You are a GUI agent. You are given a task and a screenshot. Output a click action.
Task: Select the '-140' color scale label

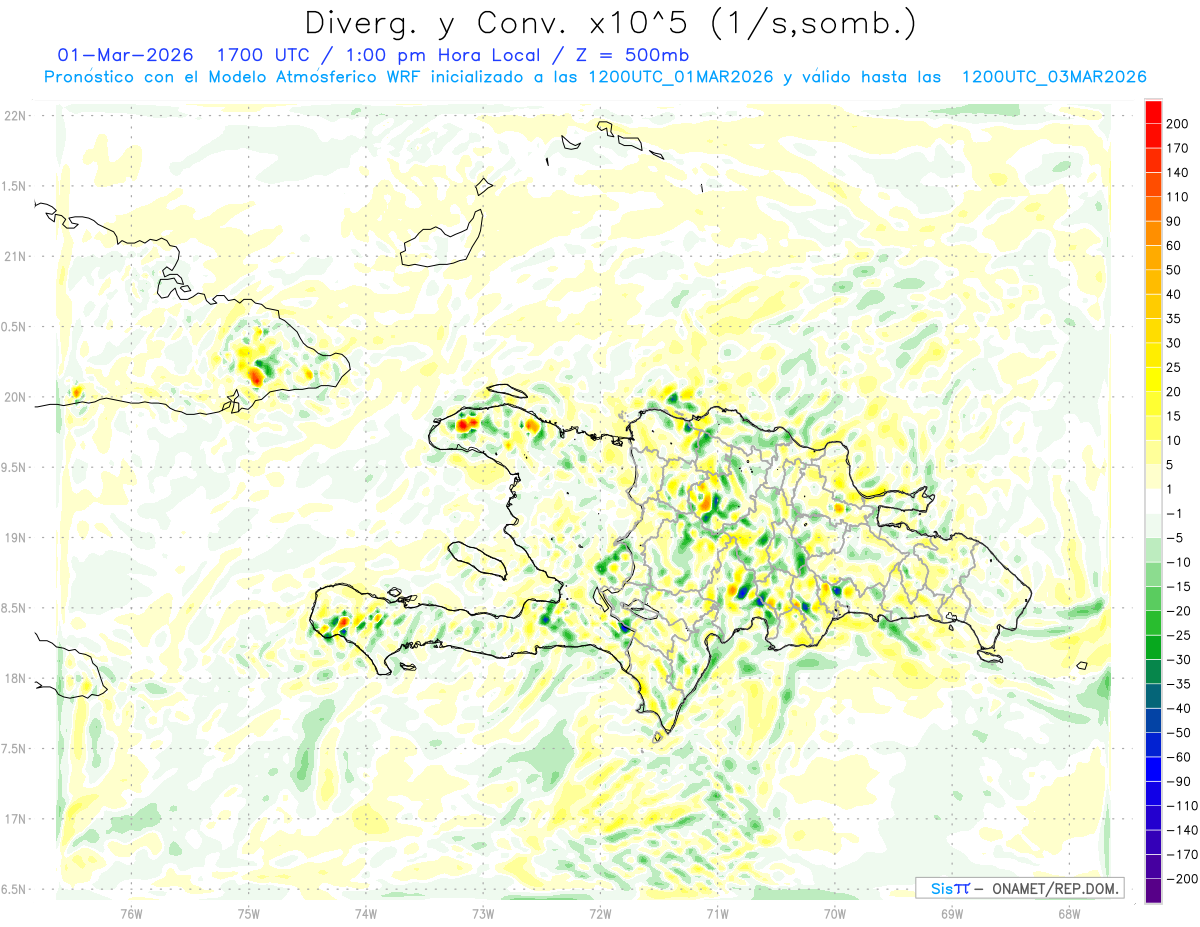(1184, 830)
